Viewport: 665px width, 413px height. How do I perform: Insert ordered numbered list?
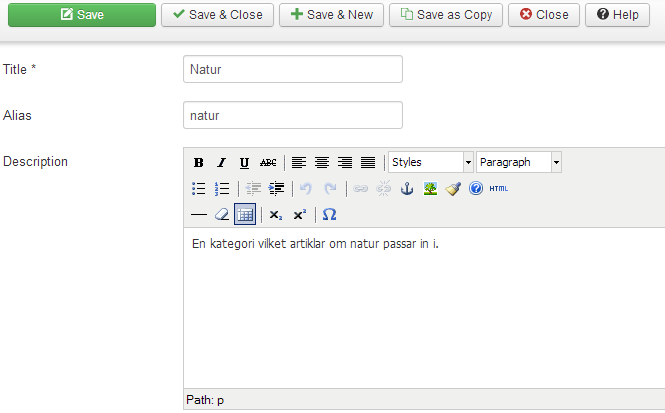tap(221, 188)
